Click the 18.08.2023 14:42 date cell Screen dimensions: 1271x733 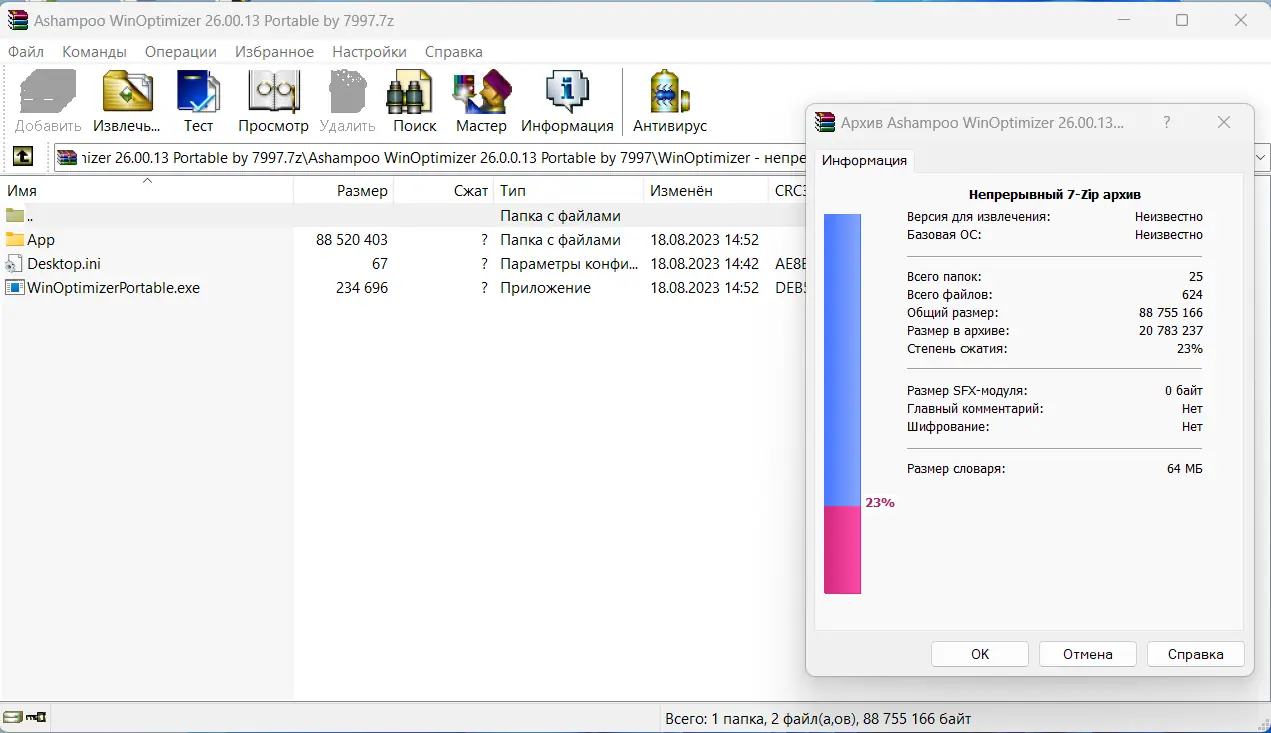click(704, 264)
